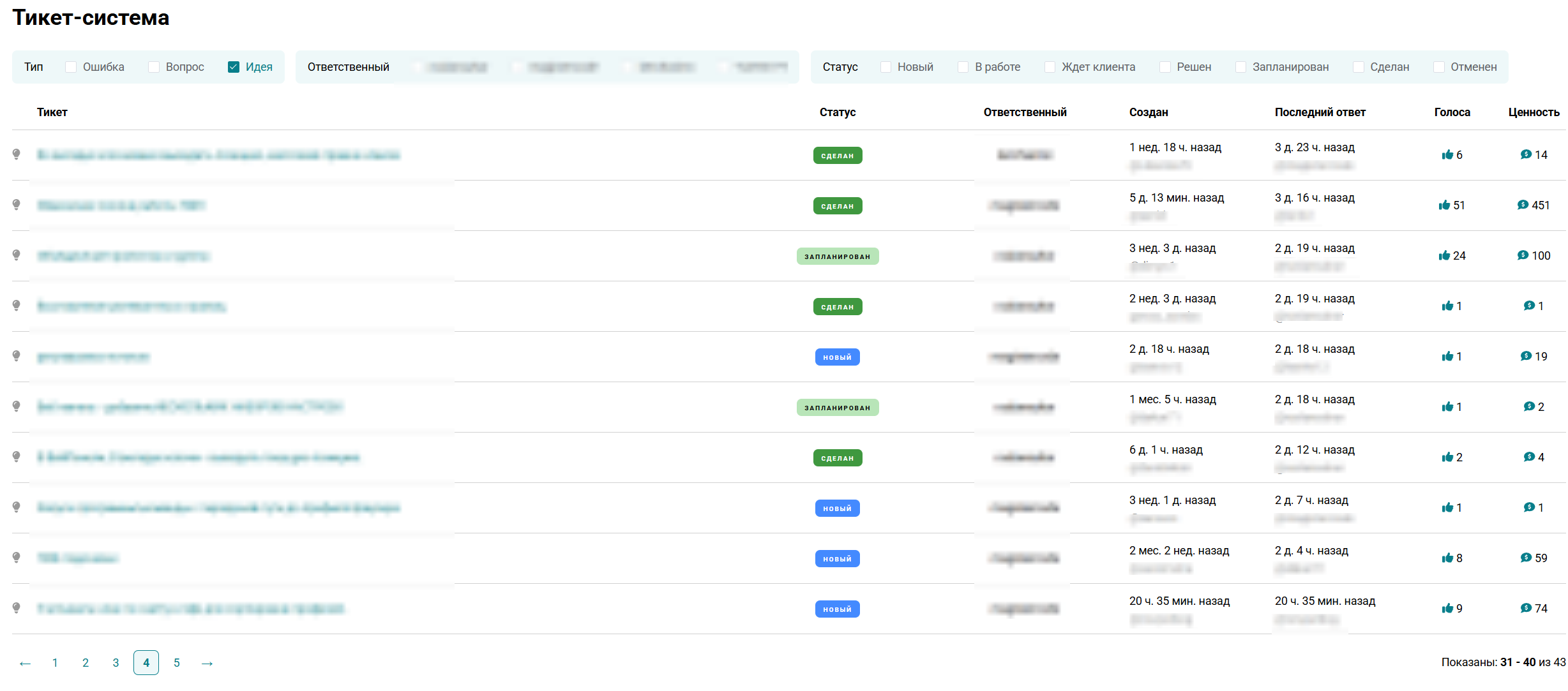The width and height of the screenshot is (1568, 691).
Task: Click lightbulb idea icon in first row
Action: (x=17, y=154)
